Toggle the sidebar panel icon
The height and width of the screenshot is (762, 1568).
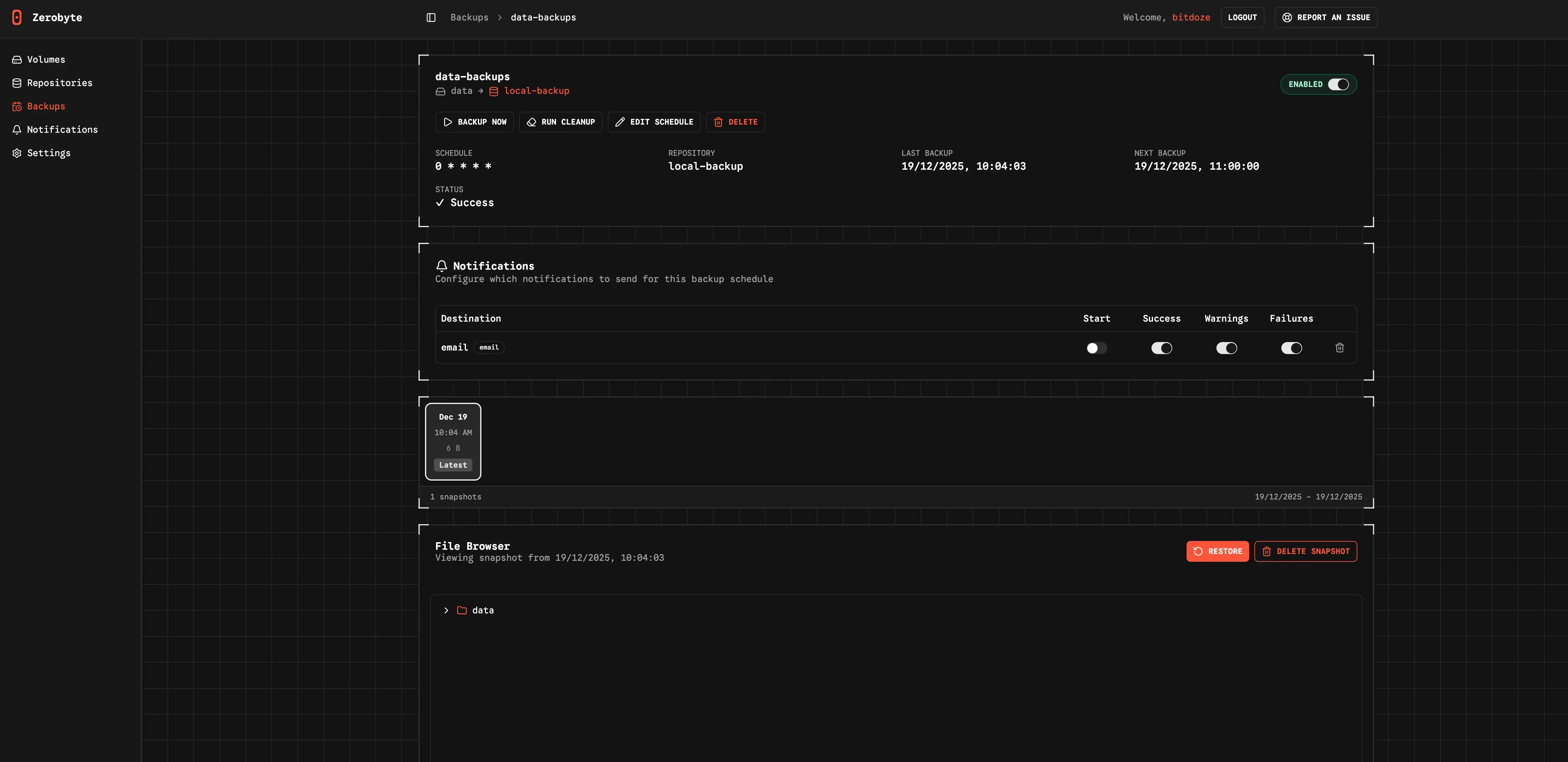pyautogui.click(x=431, y=18)
